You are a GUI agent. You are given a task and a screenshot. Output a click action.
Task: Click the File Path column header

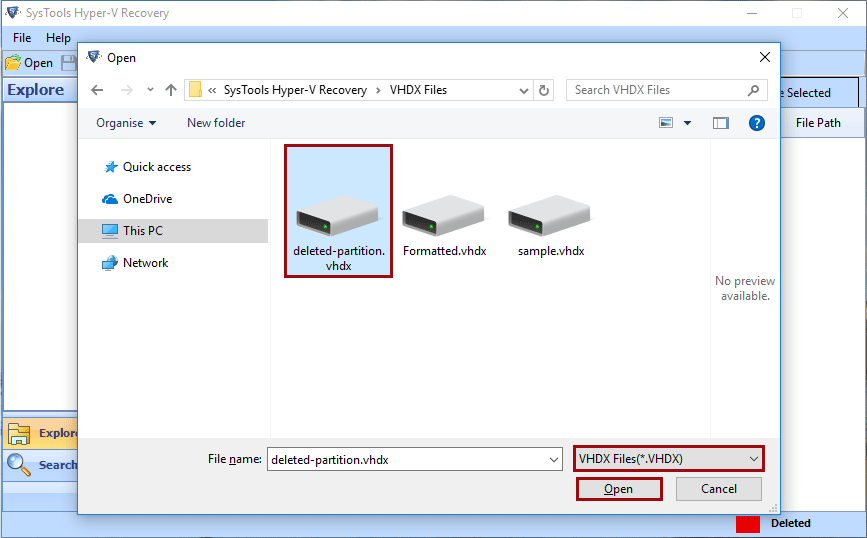(818, 123)
